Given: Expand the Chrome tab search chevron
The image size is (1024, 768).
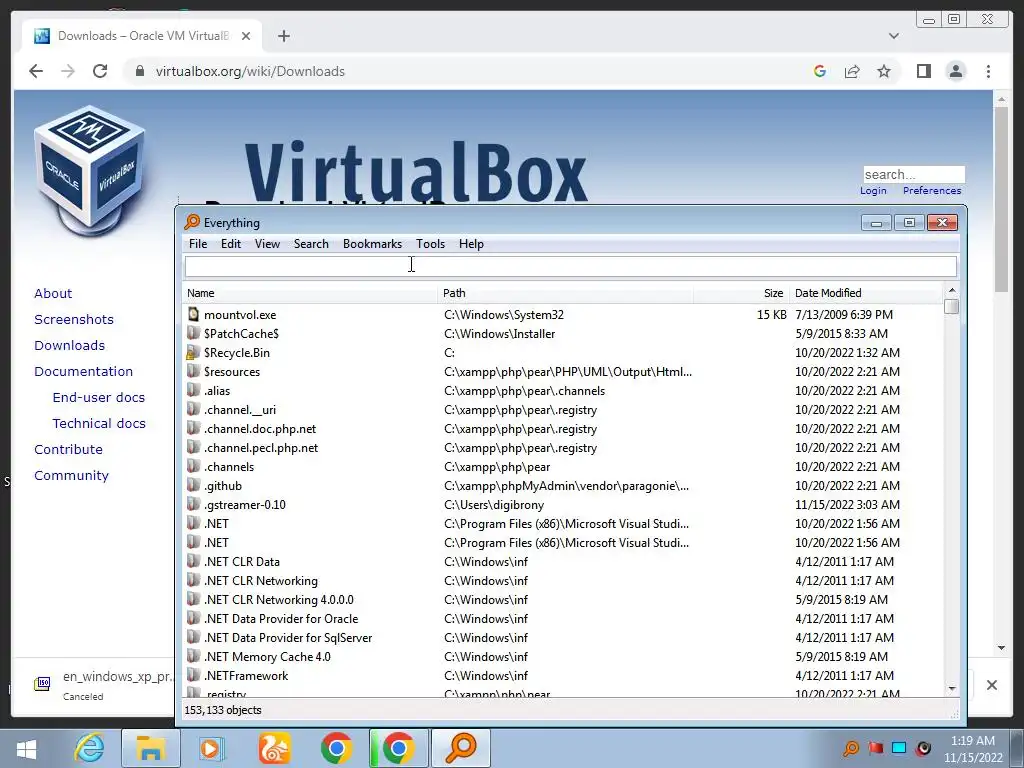Looking at the screenshot, I should tap(893, 36).
